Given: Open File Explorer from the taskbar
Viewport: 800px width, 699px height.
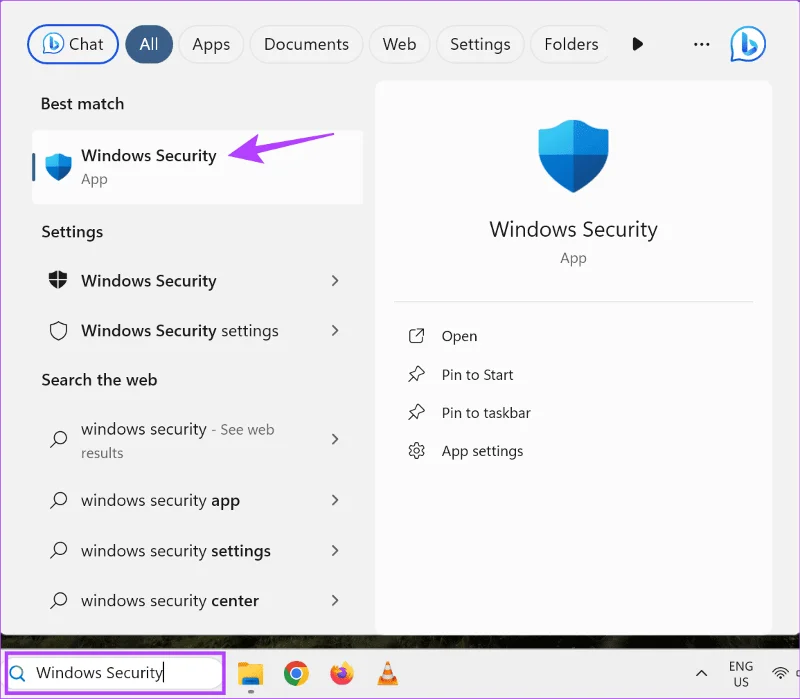Looking at the screenshot, I should point(251,674).
